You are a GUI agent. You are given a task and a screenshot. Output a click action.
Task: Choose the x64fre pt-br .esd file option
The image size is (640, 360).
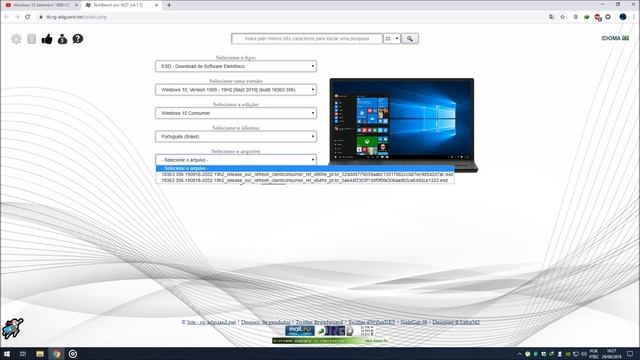[305, 180]
